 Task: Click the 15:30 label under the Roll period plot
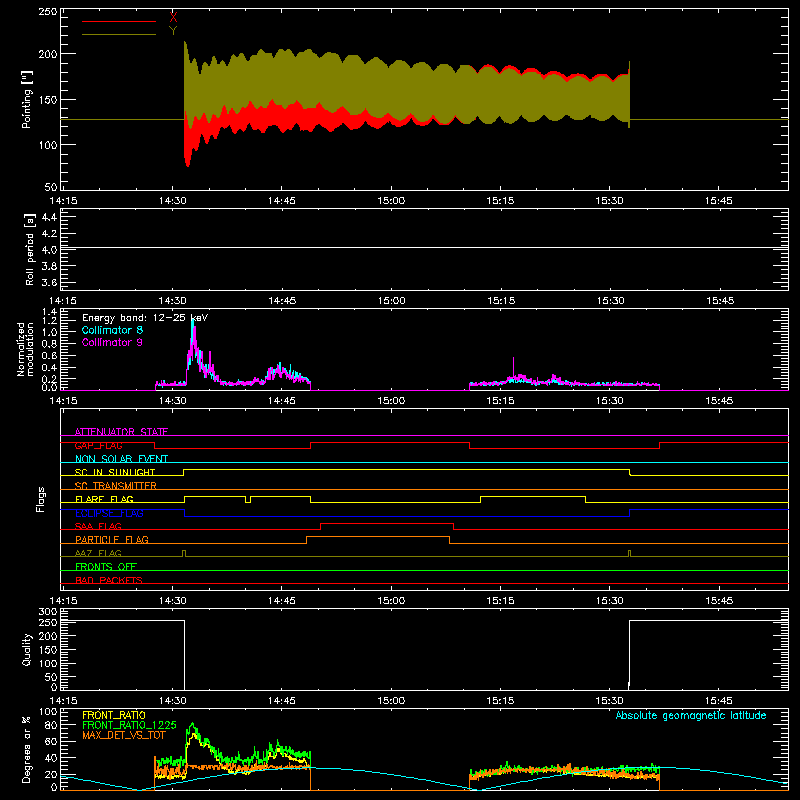[x=610, y=301]
